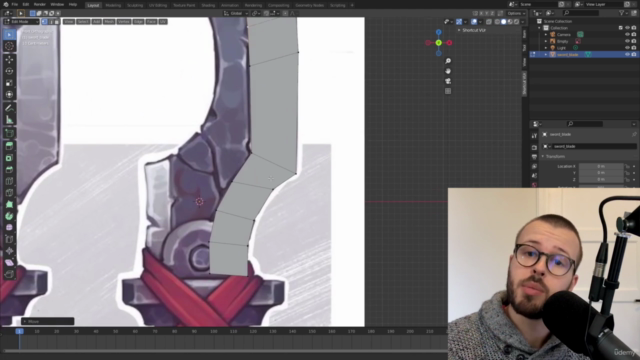Switch to Material Preview shading
The height and width of the screenshot is (360, 640).
(x=510, y=22)
